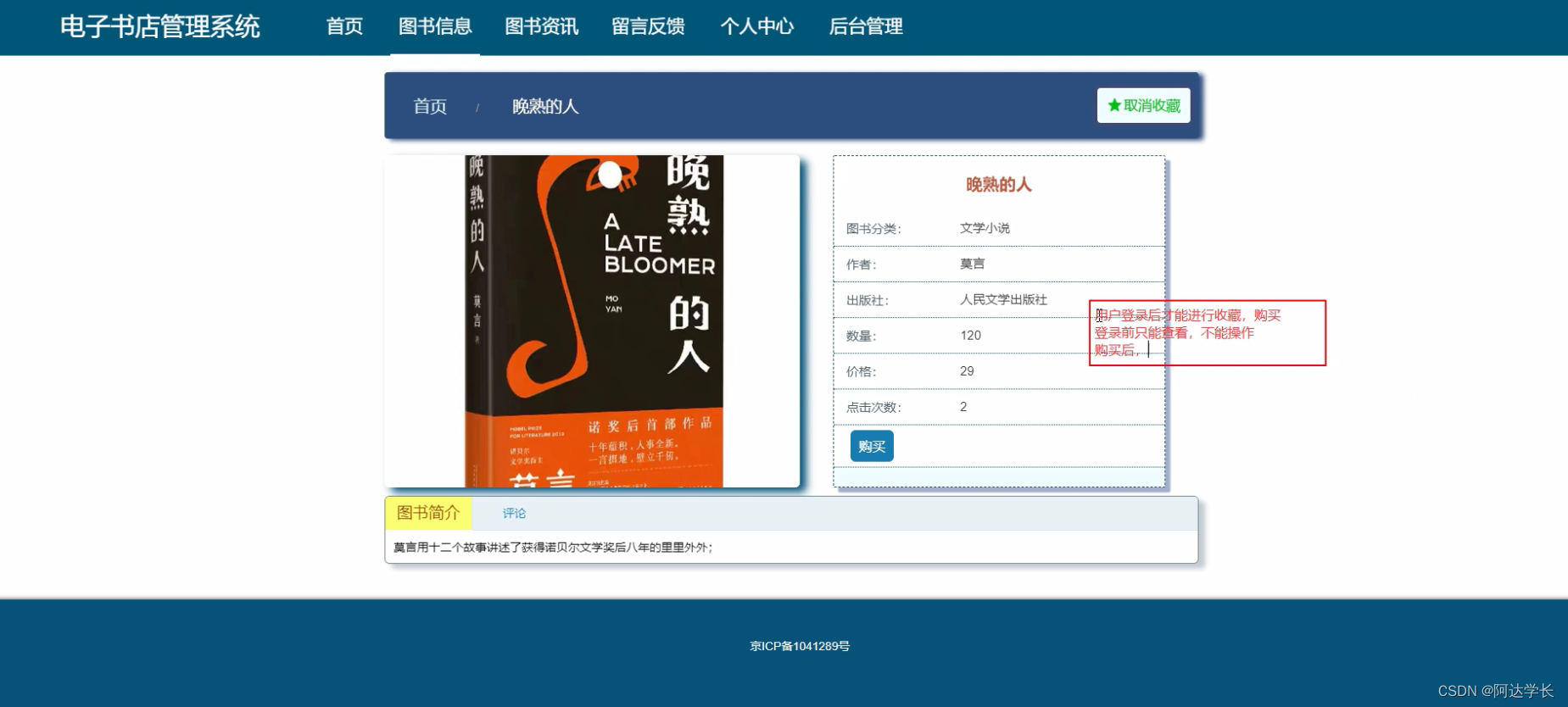Open 留言反馈 menu item
The width and height of the screenshot is (1568, 707).
coord(649,27)
